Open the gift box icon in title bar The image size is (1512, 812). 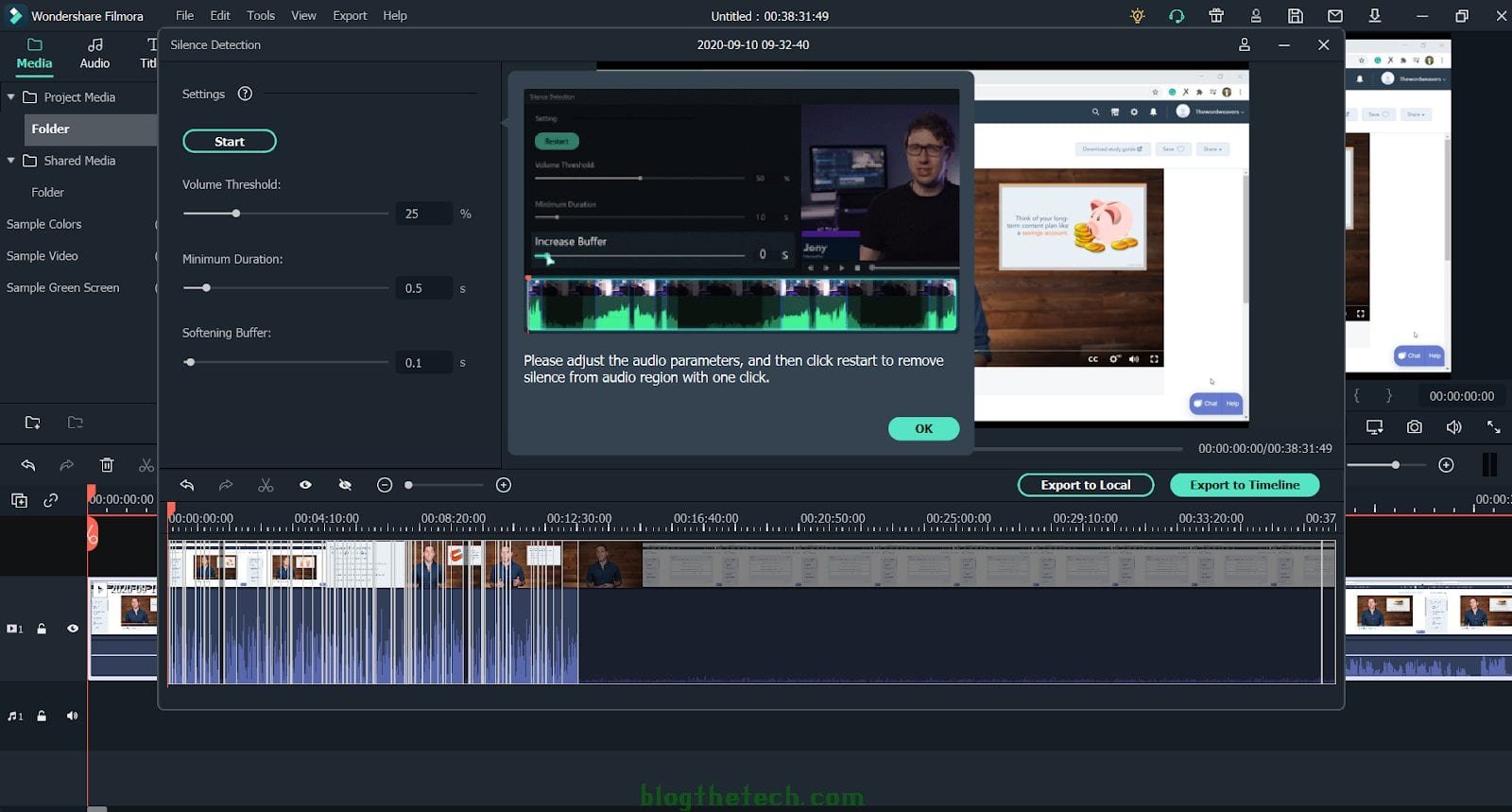click(1216, 16)
